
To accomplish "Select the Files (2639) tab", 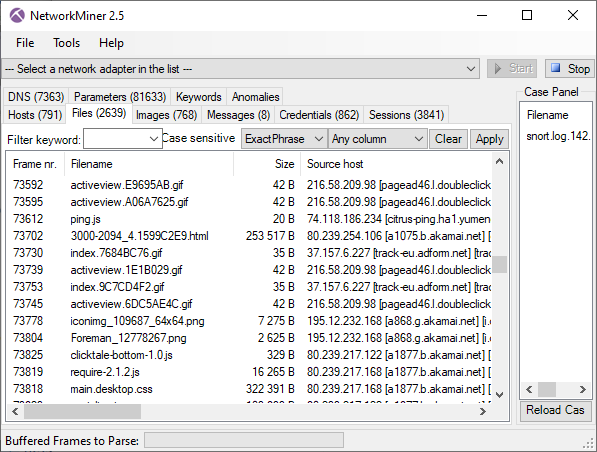I will click(99, 113).
